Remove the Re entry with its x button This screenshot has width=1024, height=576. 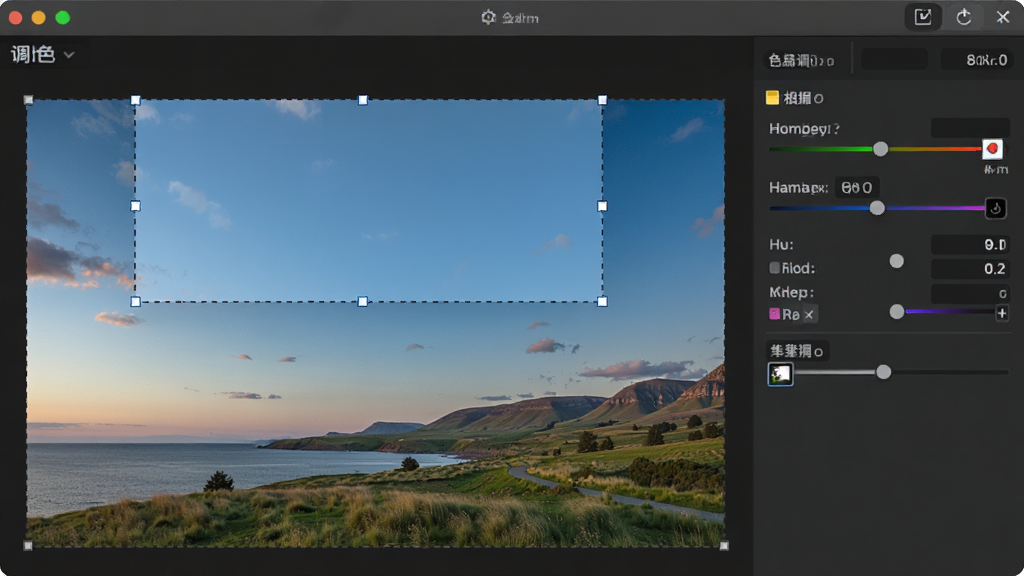(809, 315)
